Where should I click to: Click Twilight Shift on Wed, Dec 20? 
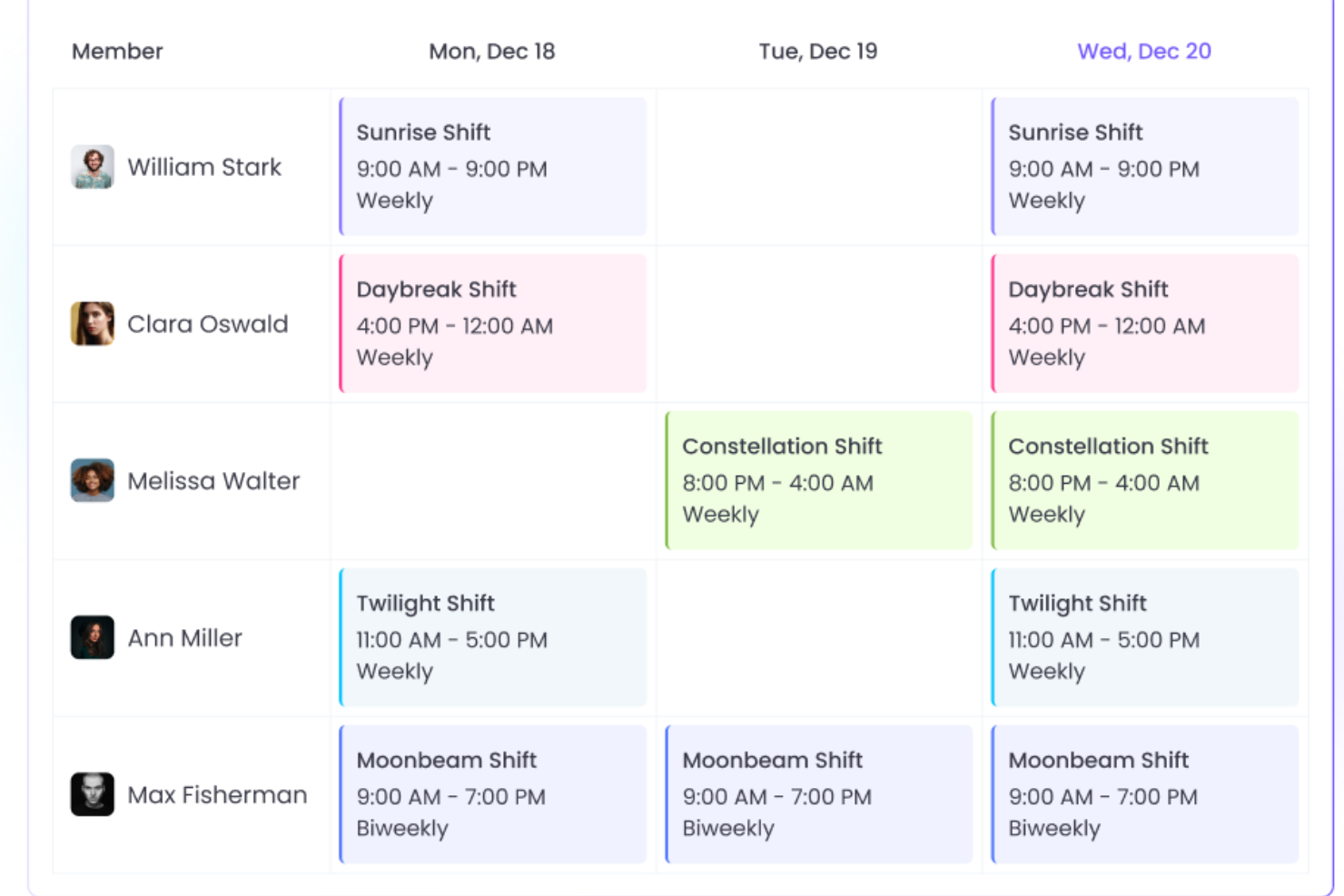(x=1144, y=637)
